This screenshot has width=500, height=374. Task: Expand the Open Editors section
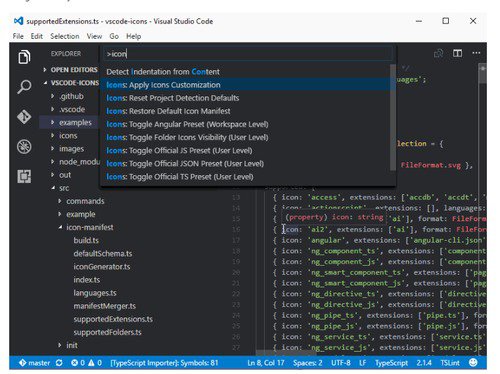click(x=71, y=70)
